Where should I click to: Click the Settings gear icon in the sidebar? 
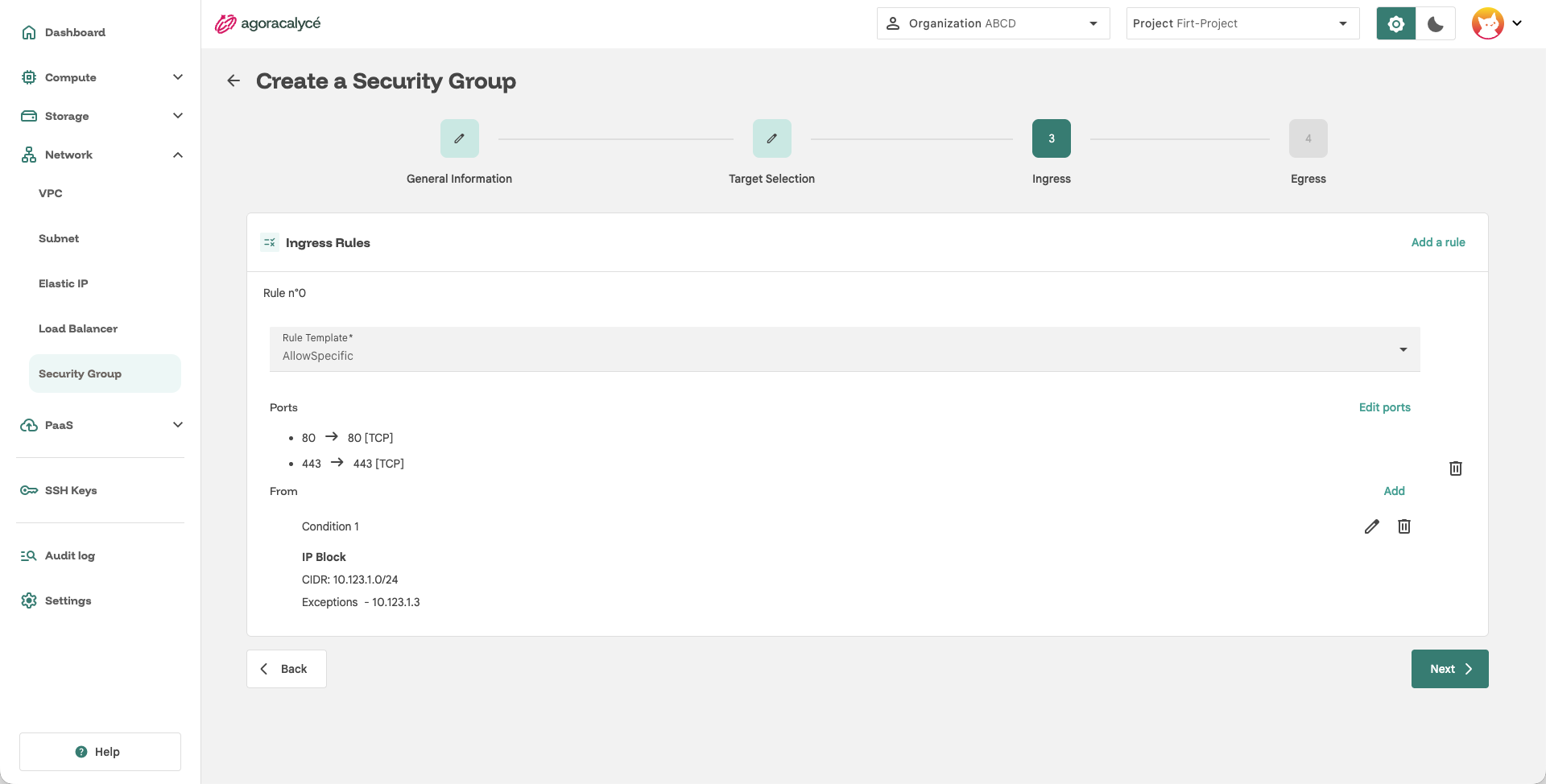29,600
